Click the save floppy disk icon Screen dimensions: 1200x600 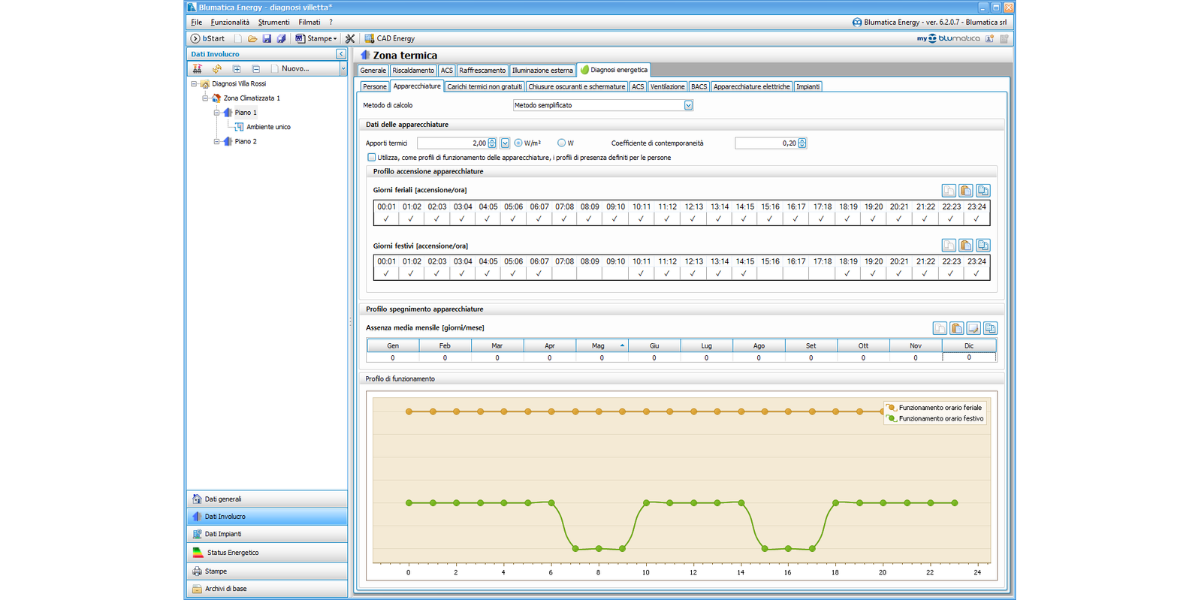[267, 38]
